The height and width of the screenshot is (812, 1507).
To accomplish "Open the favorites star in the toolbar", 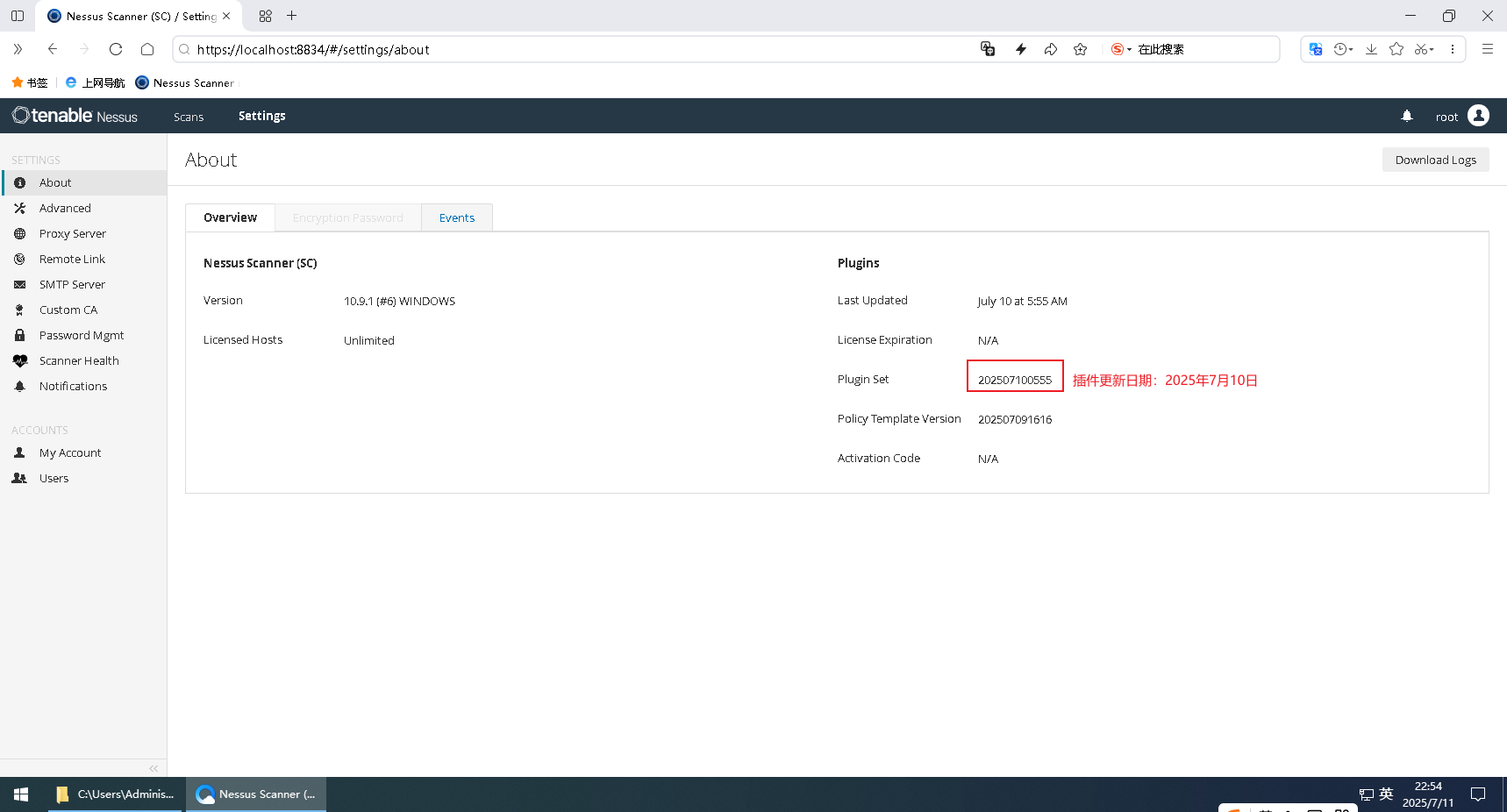I will point(1396,49).
